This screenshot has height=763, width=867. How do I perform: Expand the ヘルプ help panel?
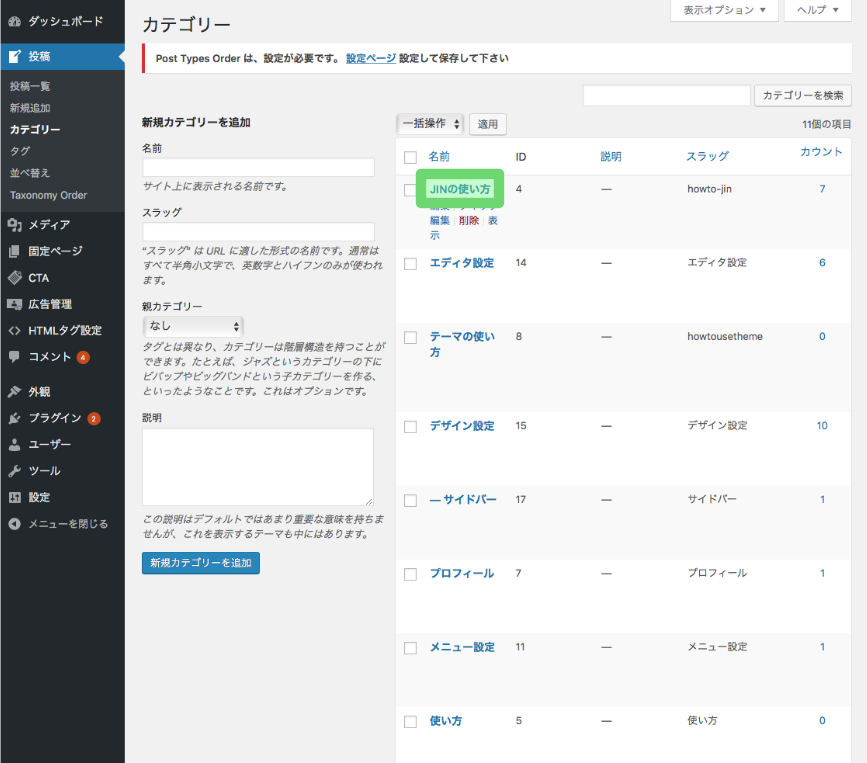point(817,10)
